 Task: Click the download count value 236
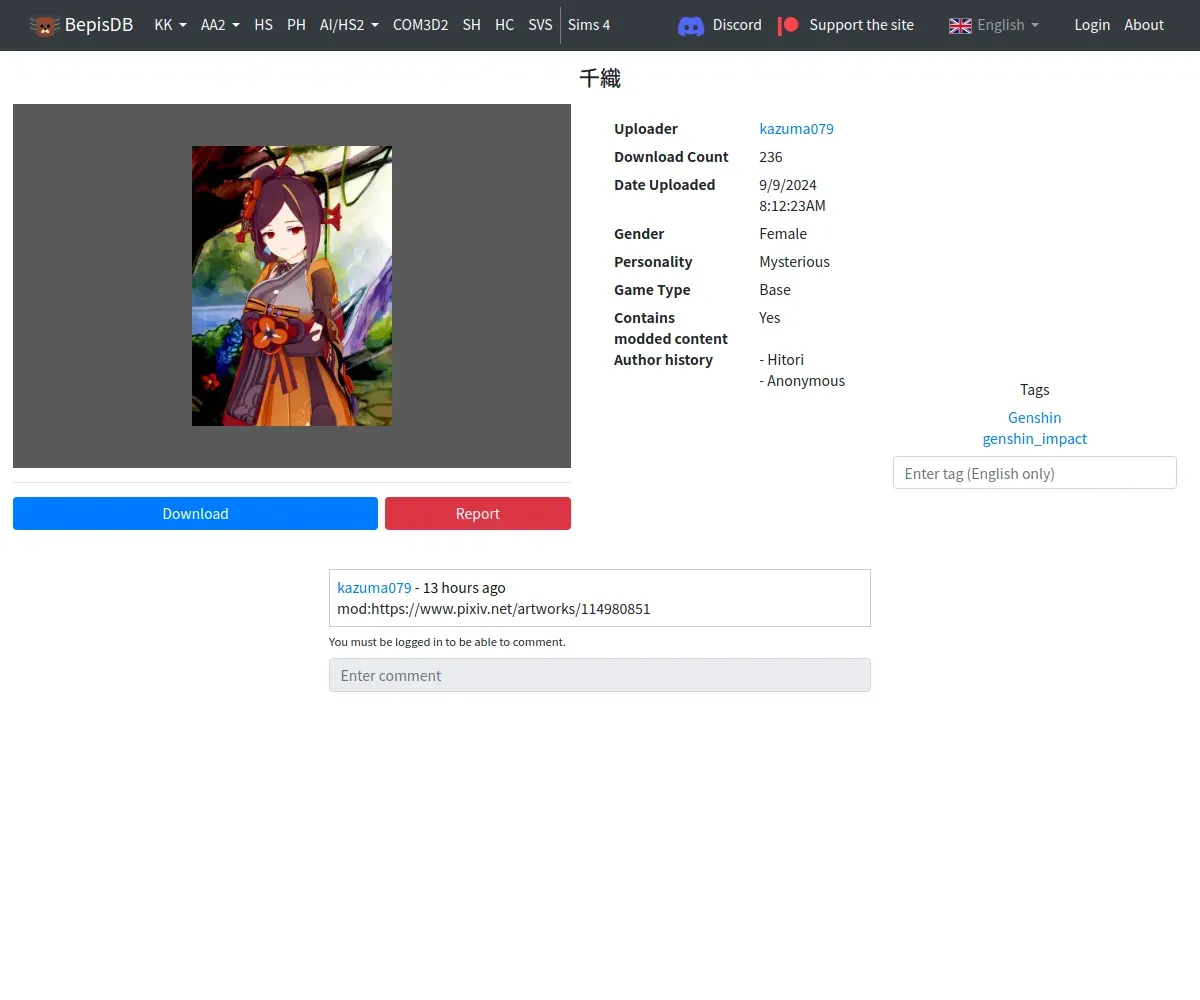click(x=771, y=157)
